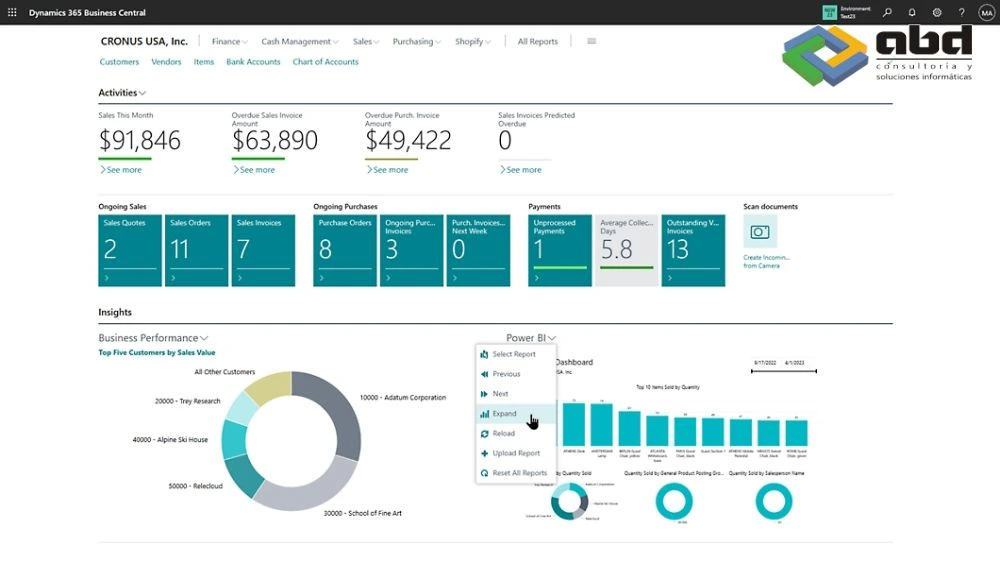Click See more under Overdue Sales Invoice Amount
Screen dimensions: 1000x563
254,170
